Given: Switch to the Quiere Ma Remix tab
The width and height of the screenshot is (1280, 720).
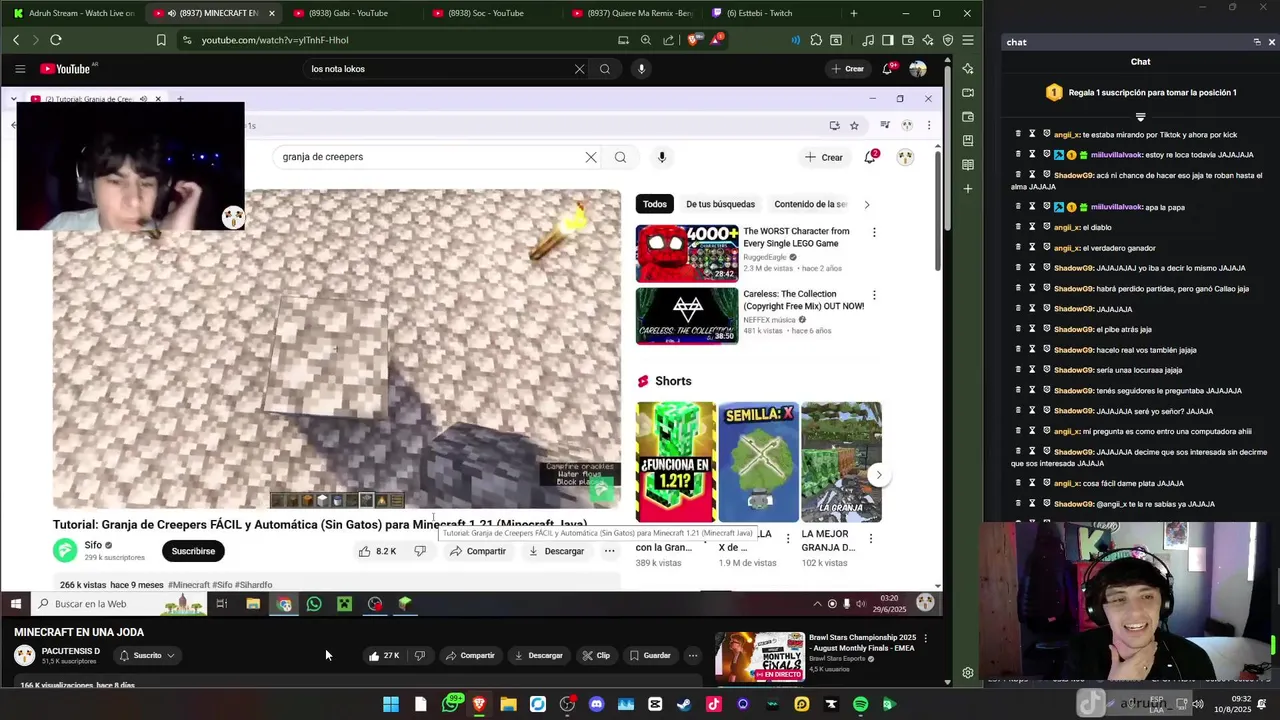Looking at the screenshot, I should pyautogui.click(x=632, y=13).
